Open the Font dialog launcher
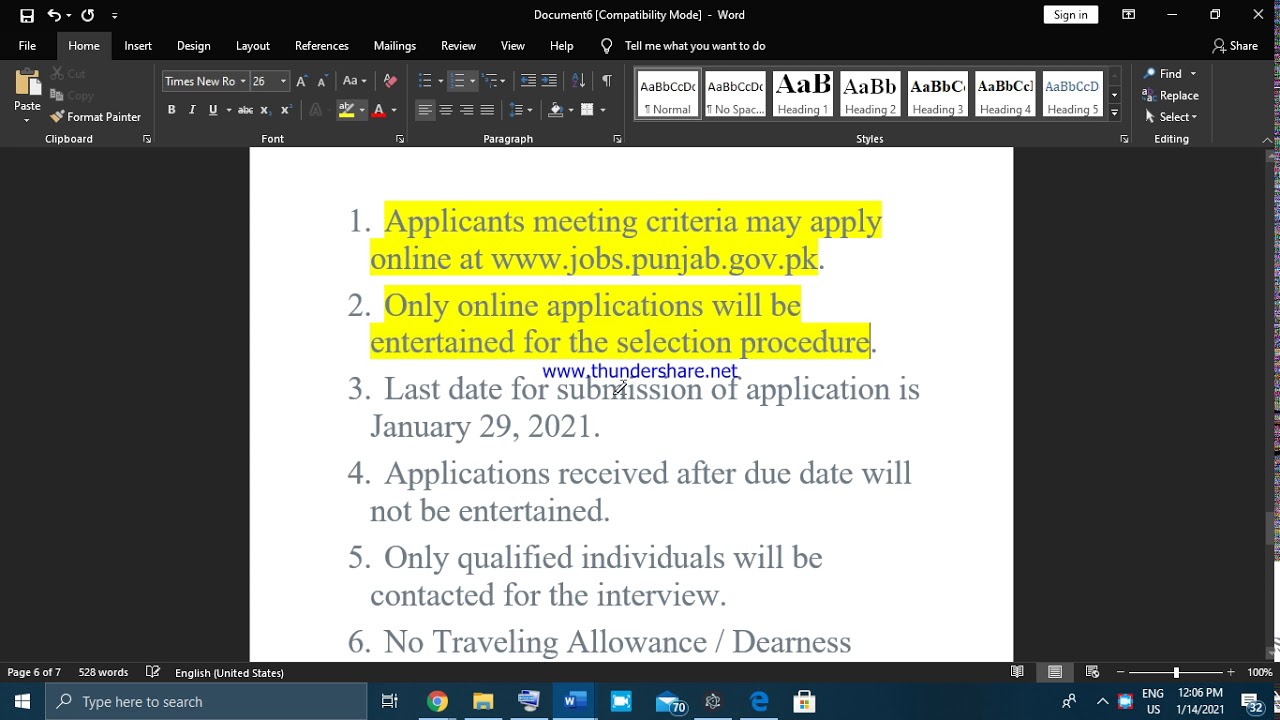 coord(400,139)
